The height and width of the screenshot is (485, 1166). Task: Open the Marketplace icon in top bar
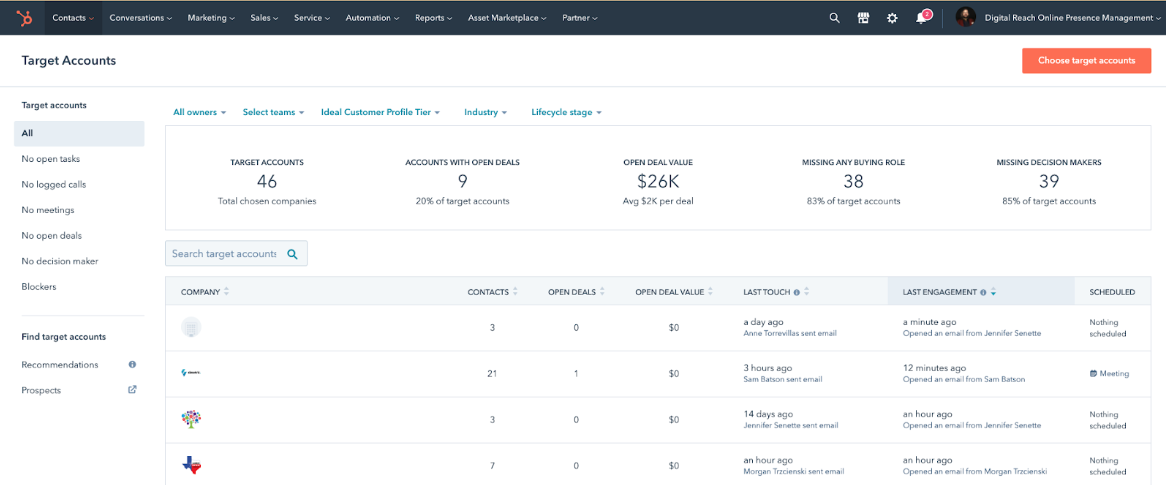[x=863, y=18]
